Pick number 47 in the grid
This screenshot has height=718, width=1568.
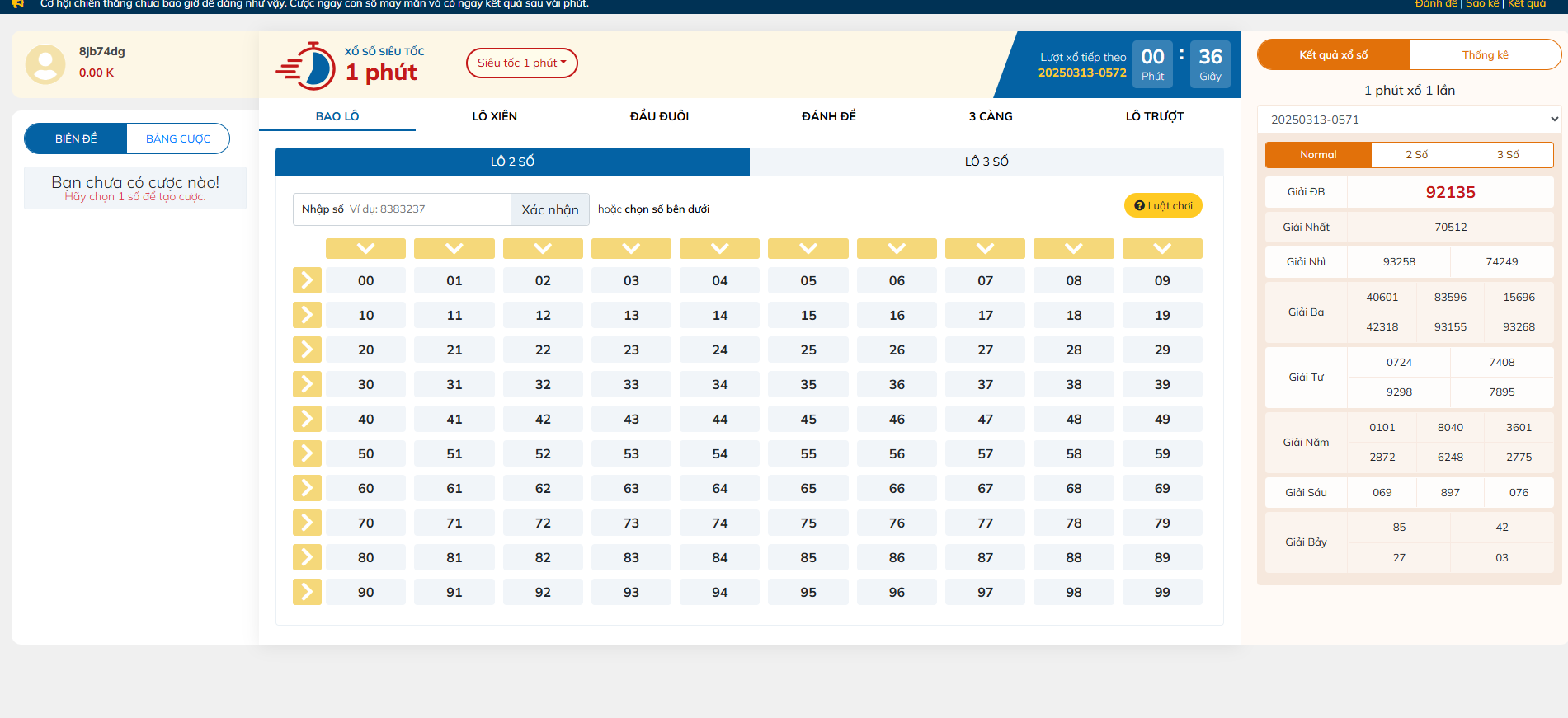(x=985, y=419)
